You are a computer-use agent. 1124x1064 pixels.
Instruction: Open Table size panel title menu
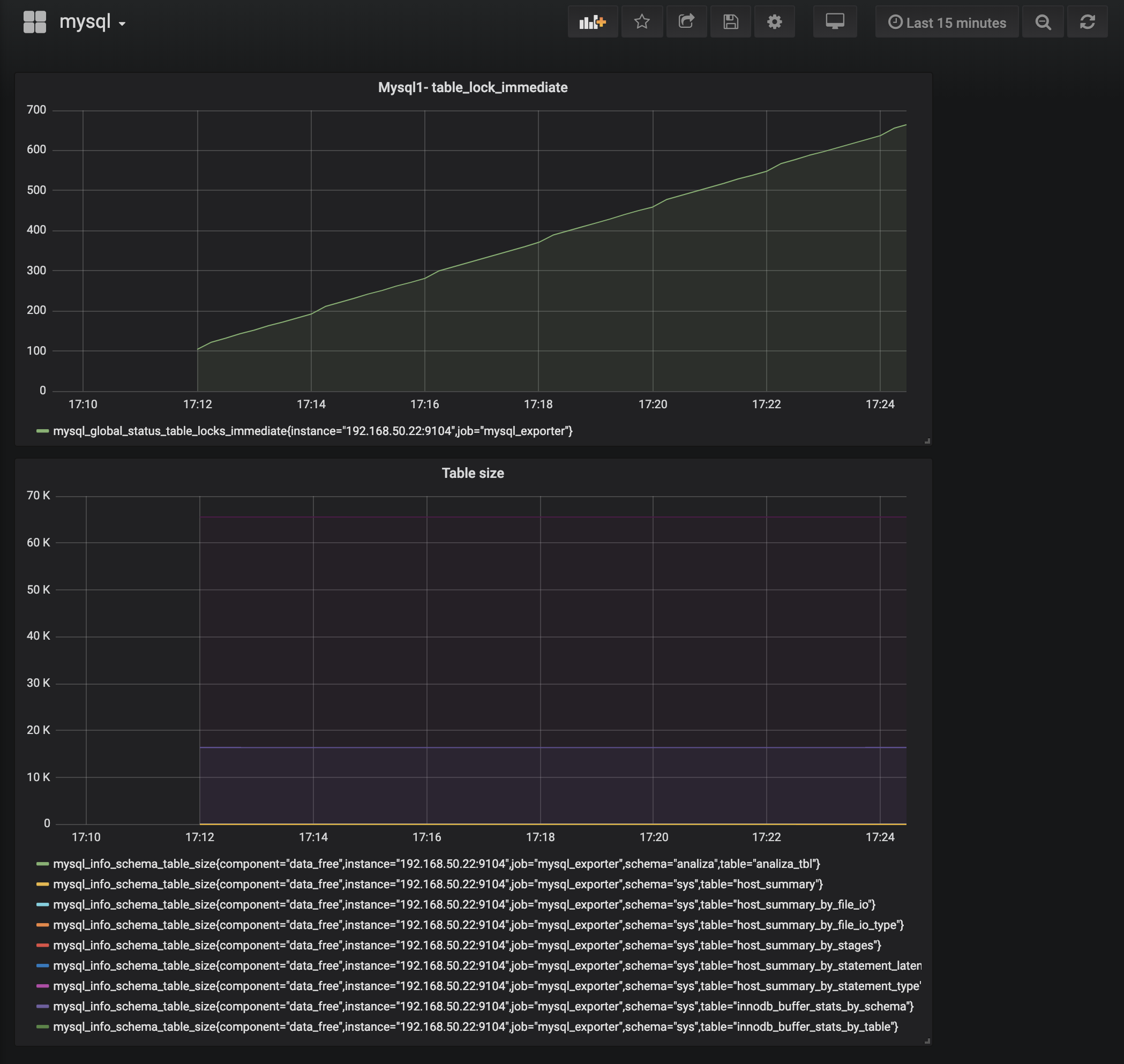pos(473,473)
